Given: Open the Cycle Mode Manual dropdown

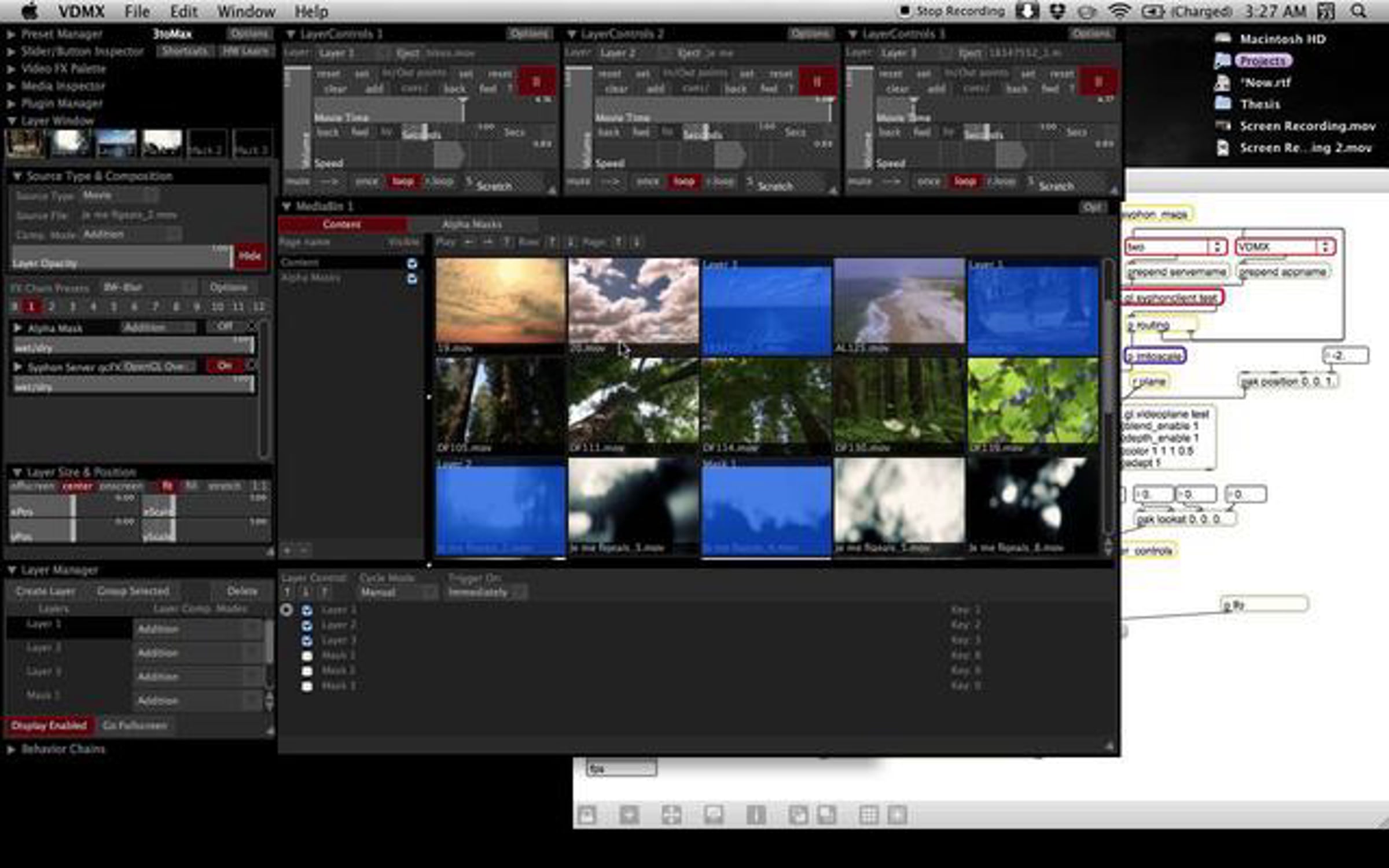Looking at the screenshot, I should click(x=397, y=593).
